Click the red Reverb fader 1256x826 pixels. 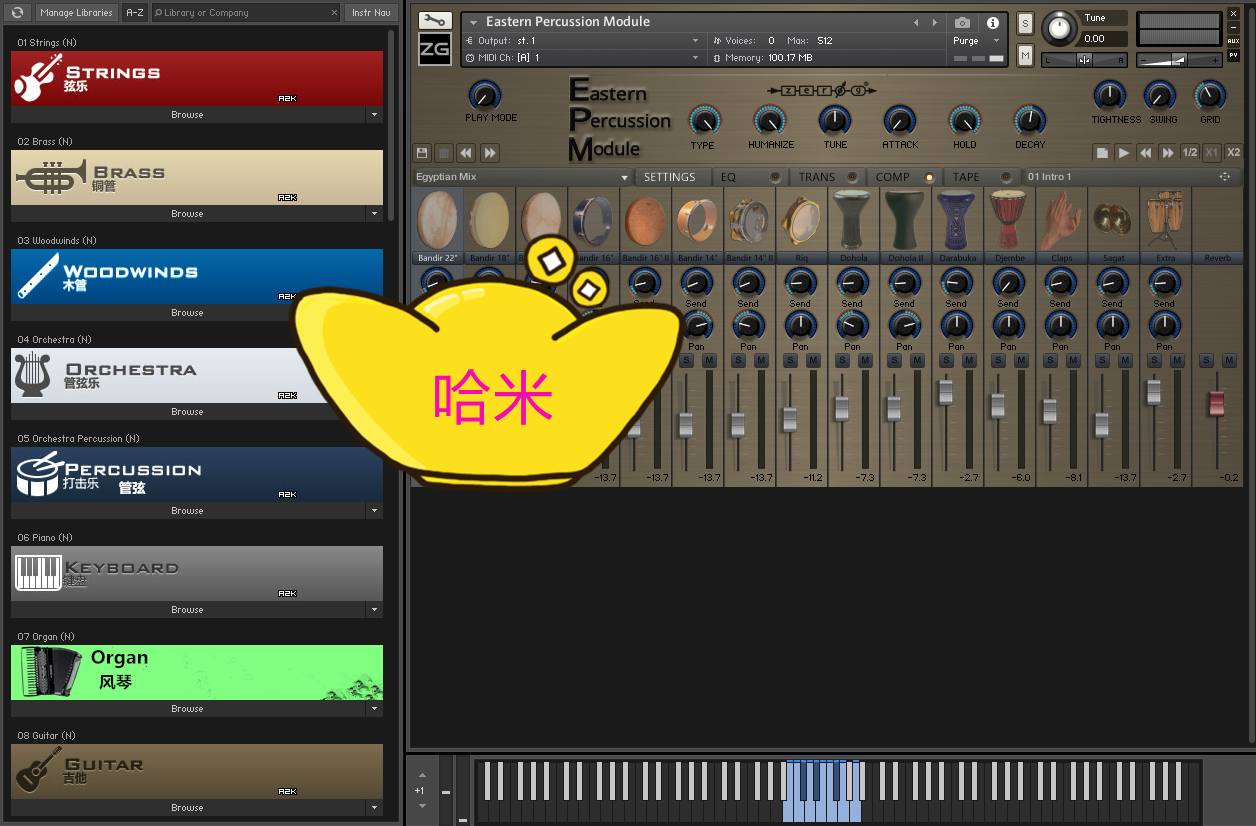click(1216, 402)
